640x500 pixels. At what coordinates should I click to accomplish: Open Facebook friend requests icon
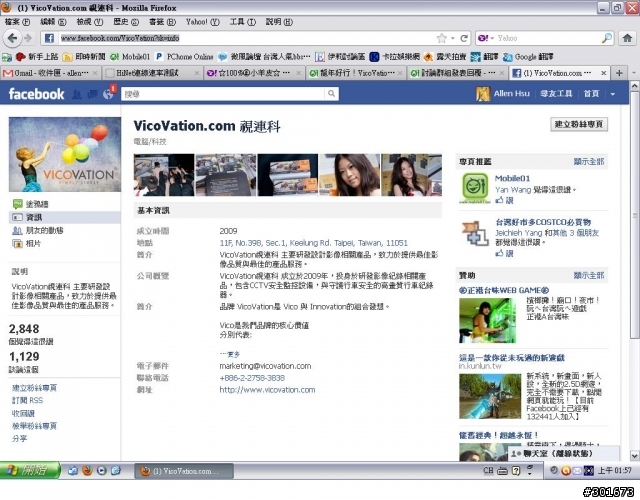(x=77, y=94)
